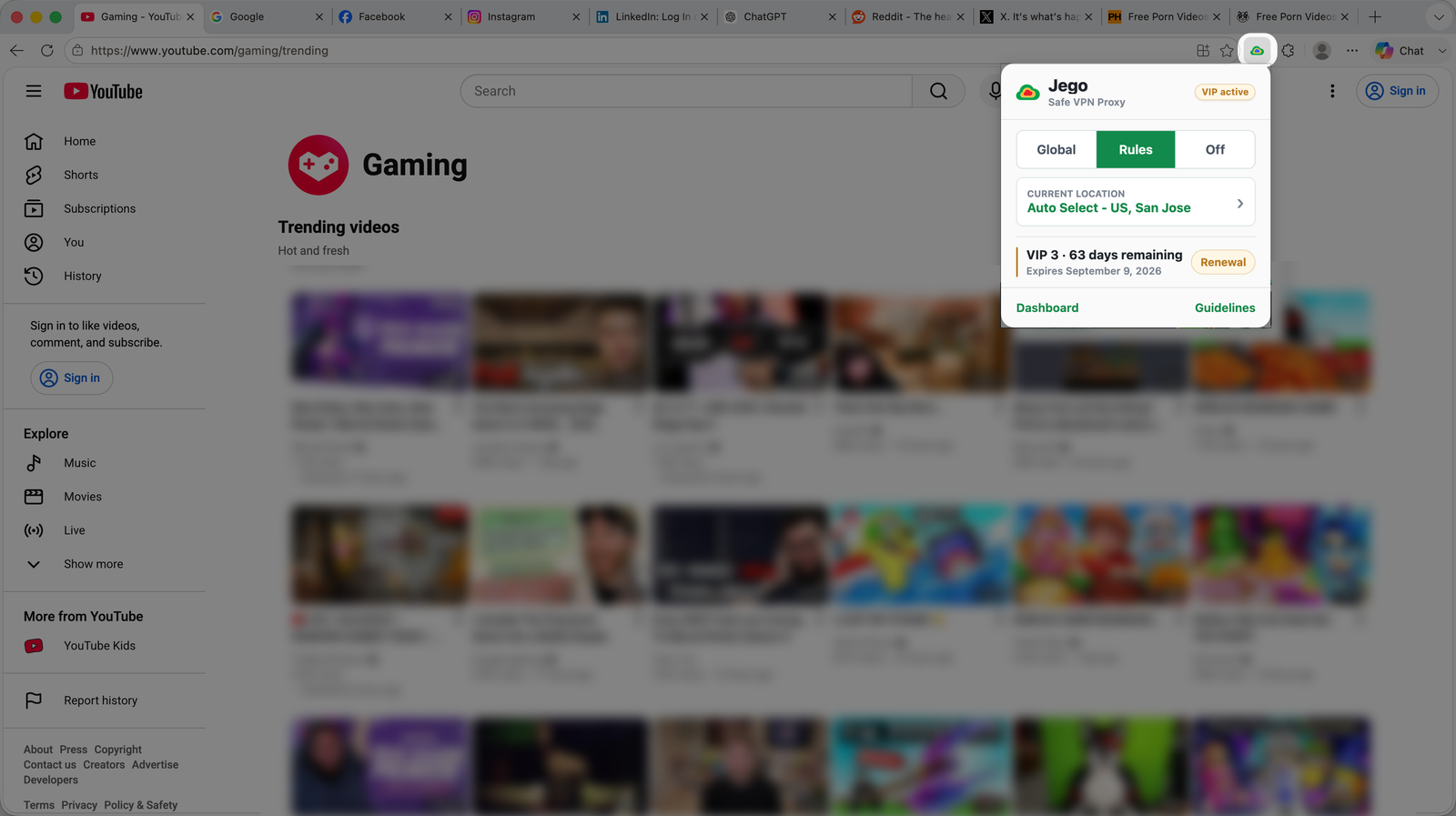This screenshot has height=816, width=1456.
Task: Open Privacy footer link
Action: click(x=79, y=805)
